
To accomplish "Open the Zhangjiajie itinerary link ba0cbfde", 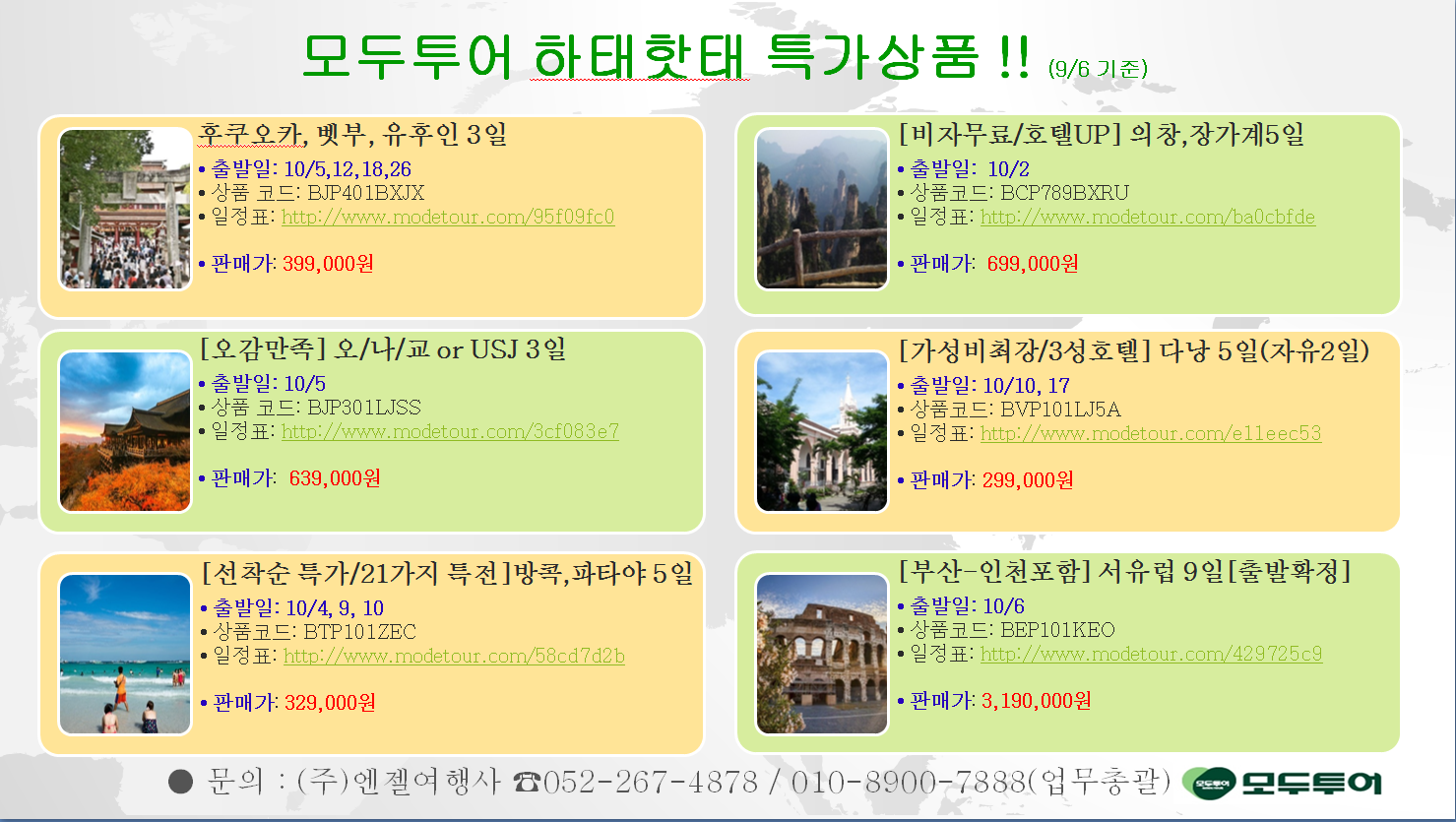I will tap(1148, 217).
